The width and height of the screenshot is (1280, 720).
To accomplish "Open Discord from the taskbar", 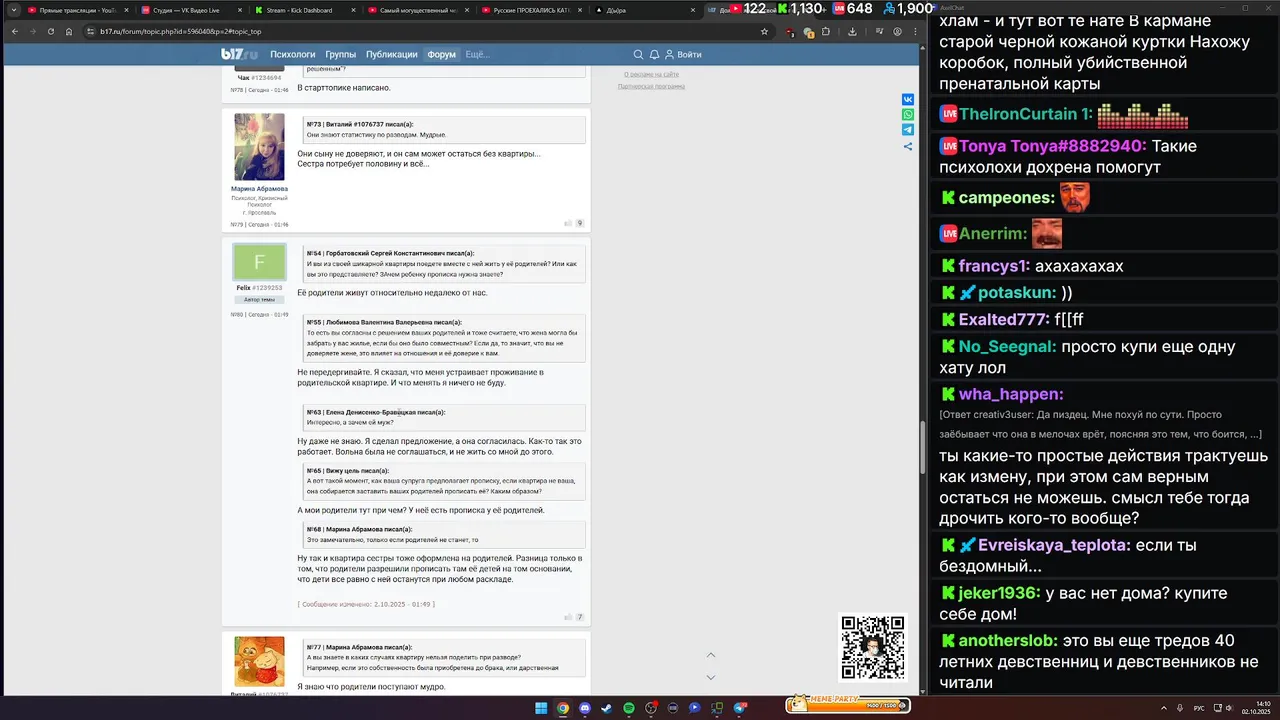I will (x=585, y=708).
